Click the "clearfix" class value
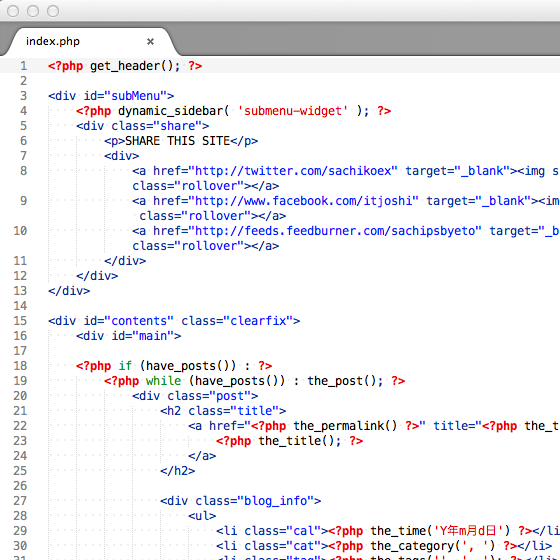This screenshot has height=560, width=560. pos(258,321)
